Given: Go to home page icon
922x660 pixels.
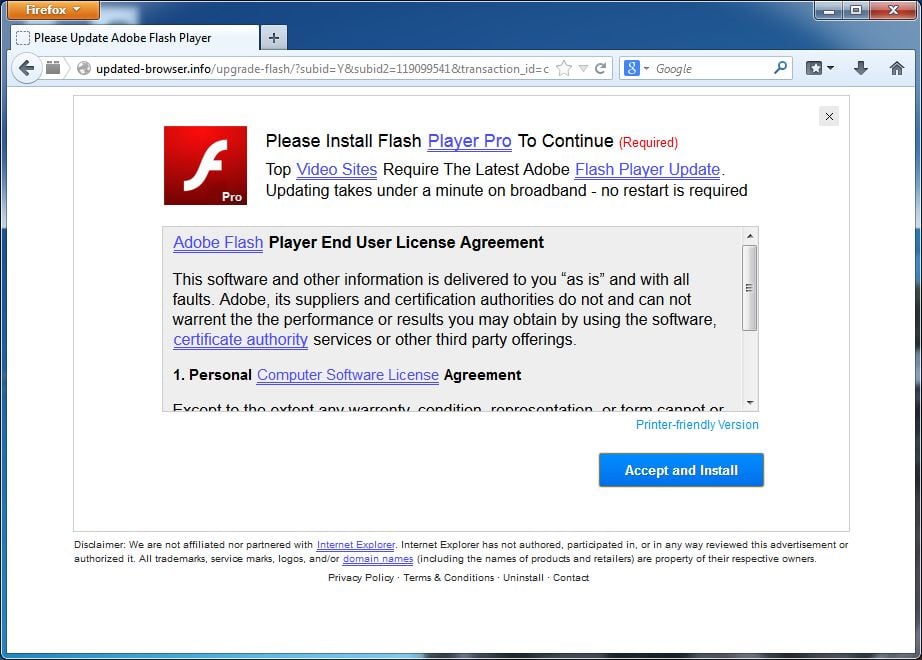Looking at the screenshot, I should pos(896,68).
